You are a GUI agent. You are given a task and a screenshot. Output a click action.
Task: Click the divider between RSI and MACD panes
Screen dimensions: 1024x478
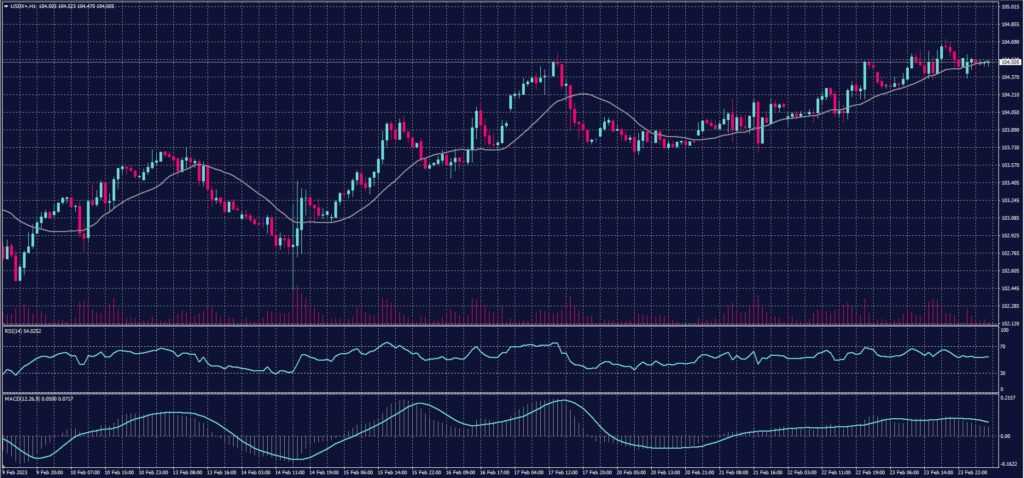[500, 392]
